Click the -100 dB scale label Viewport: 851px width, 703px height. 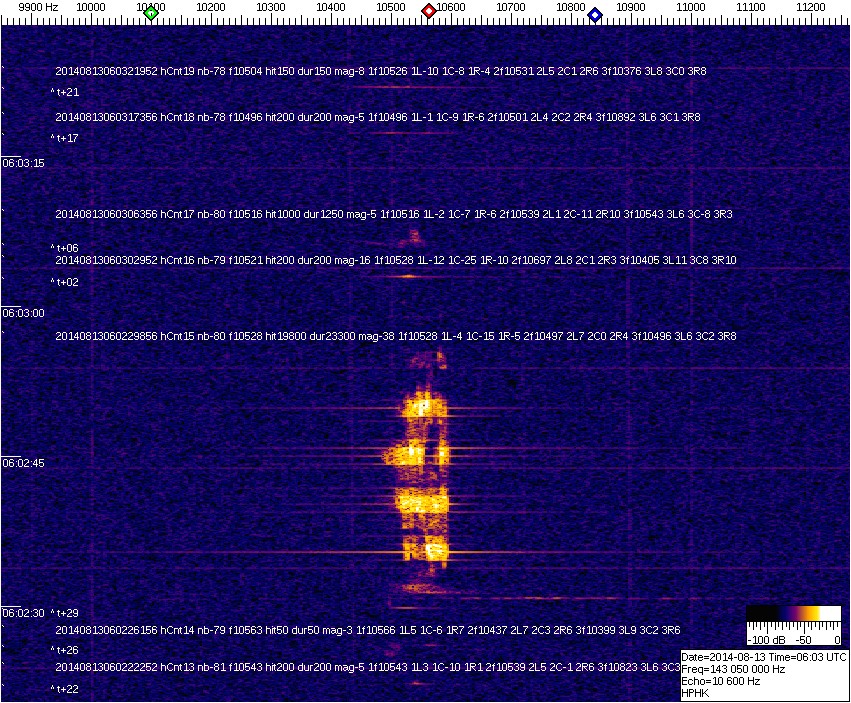pyautogui.click(x=765, y=639)
